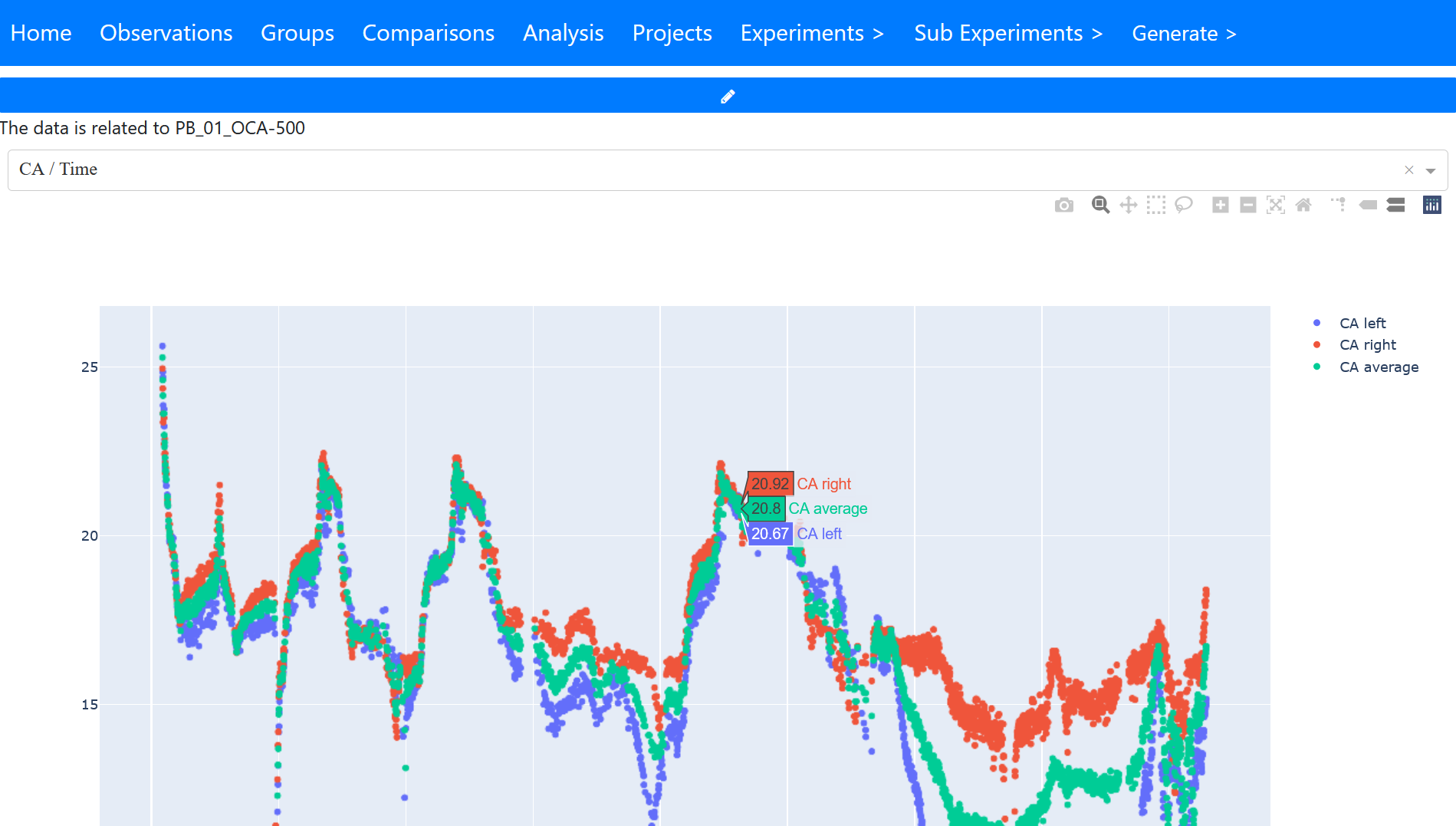The width and height of the screenshot is (1456, 826).
Task: Download the plot as PNG with camera icon
Action: click(1064, 205)
